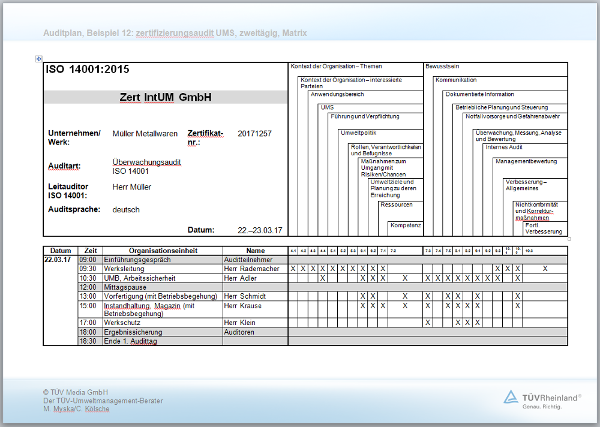
Task: Click the table move handle icon
Action: [38, 59]
